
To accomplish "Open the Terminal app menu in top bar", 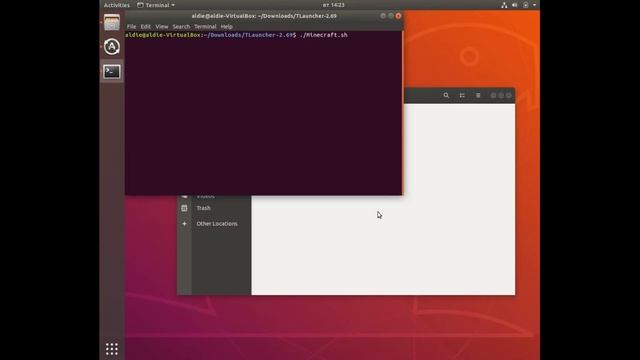I will point(156,5).
